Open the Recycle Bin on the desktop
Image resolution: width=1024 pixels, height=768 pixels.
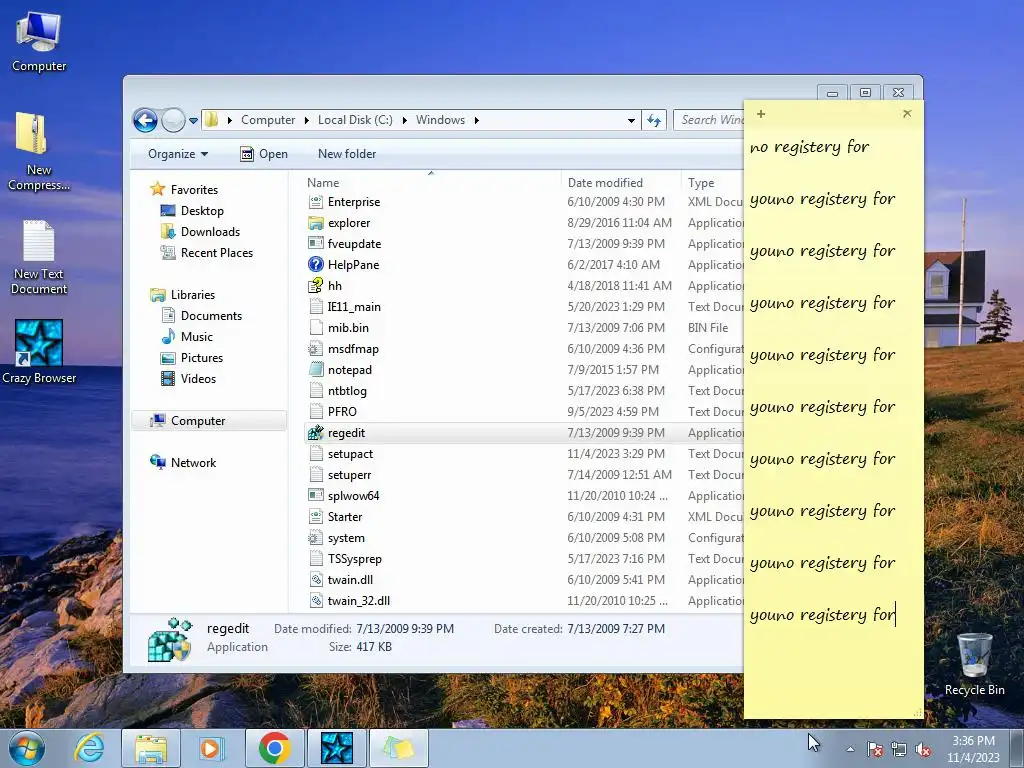[x=974, y=664]
